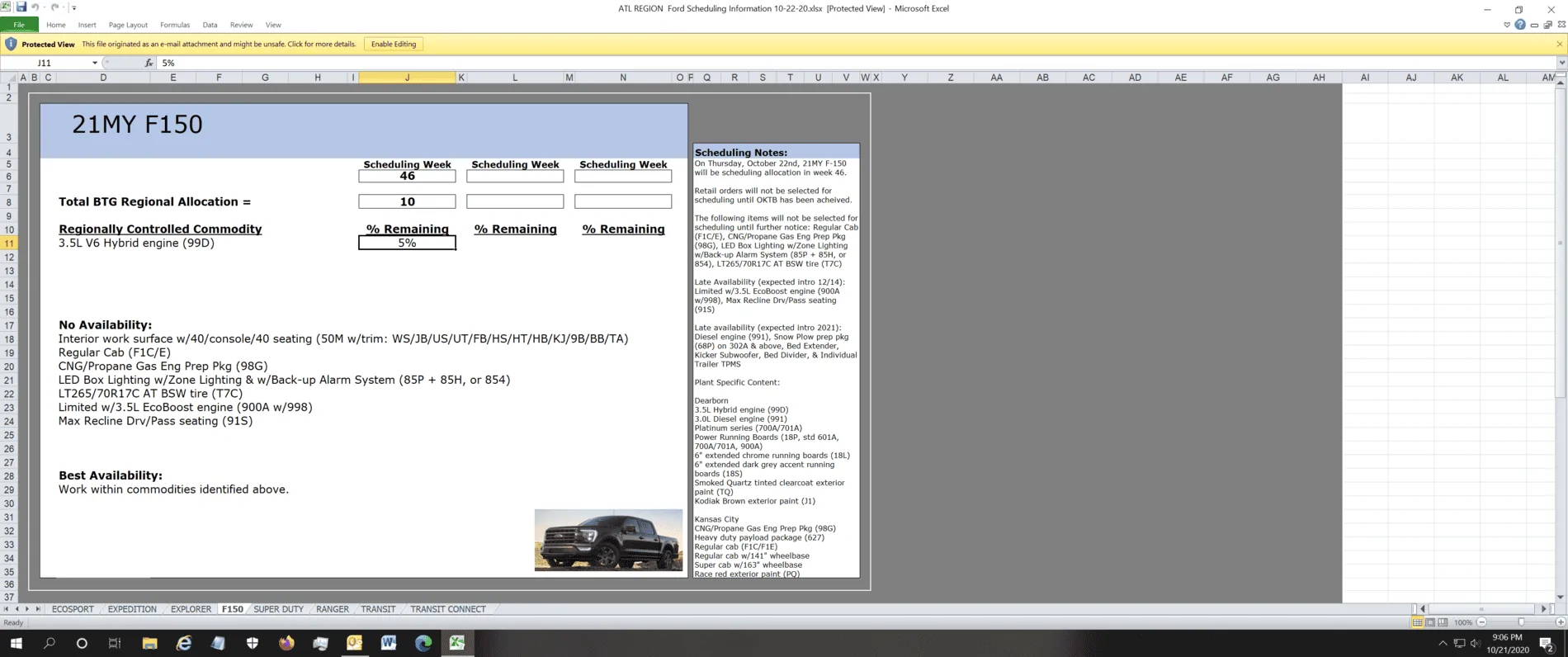Viewport: 1568px width, 657px height.
Task: Expand the formula bar with the chevron
Action: click(x=1561, y=63)
